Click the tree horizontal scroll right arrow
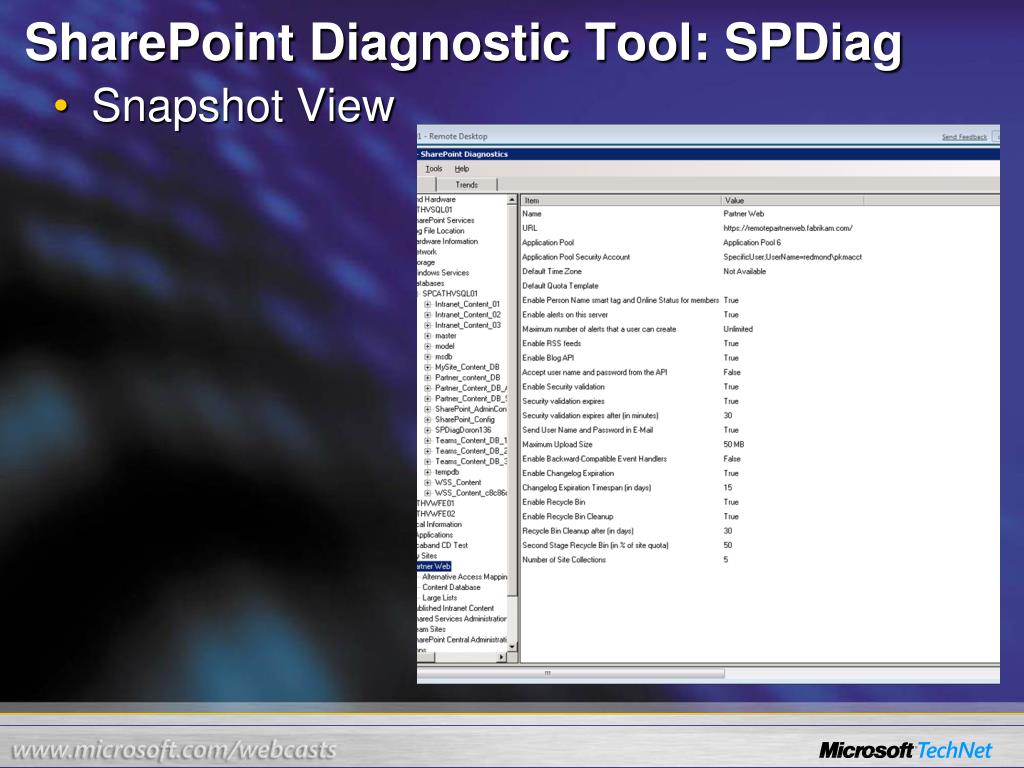This screenshot has width=1024, height=768. pyautogui.click(x=502, y=657)
